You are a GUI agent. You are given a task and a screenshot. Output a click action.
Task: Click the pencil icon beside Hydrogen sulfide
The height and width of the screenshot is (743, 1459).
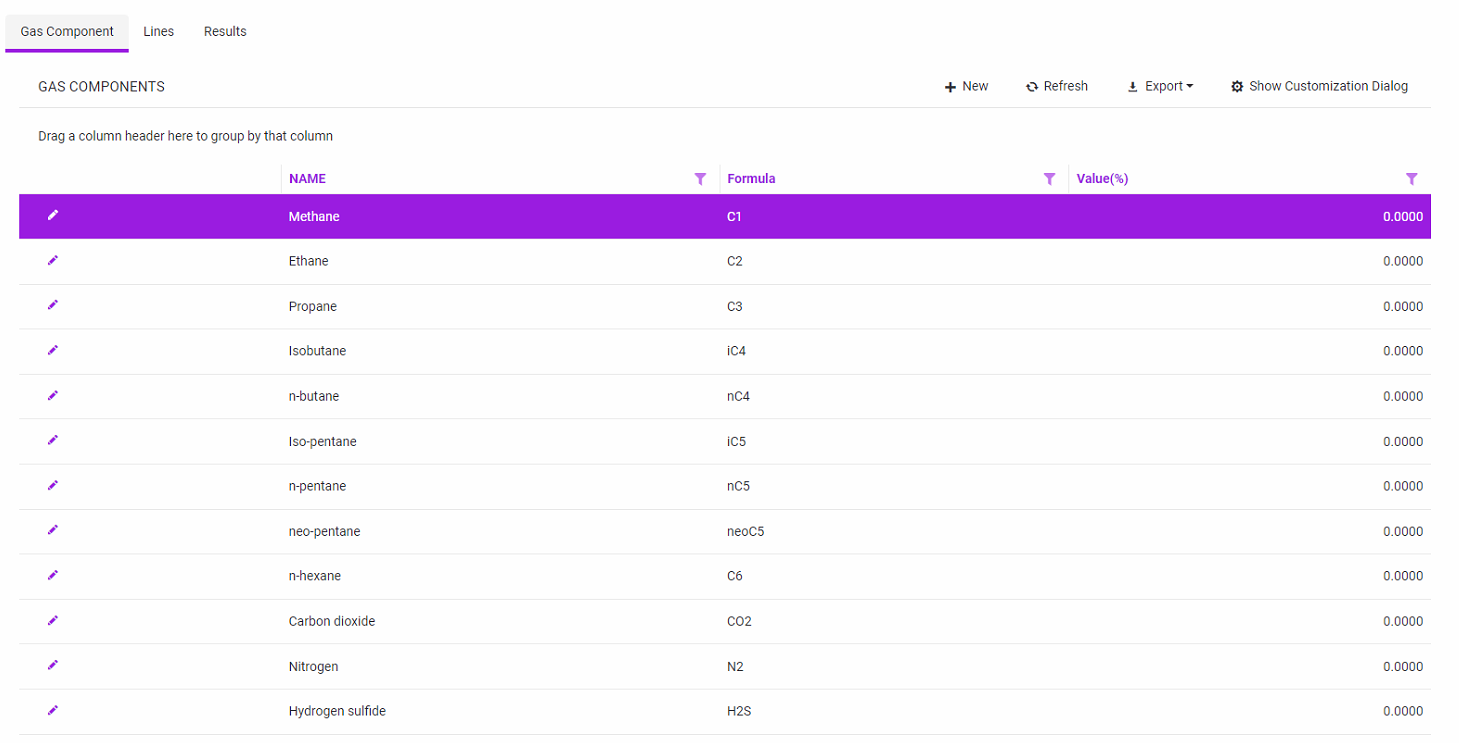tap(53, 710)
